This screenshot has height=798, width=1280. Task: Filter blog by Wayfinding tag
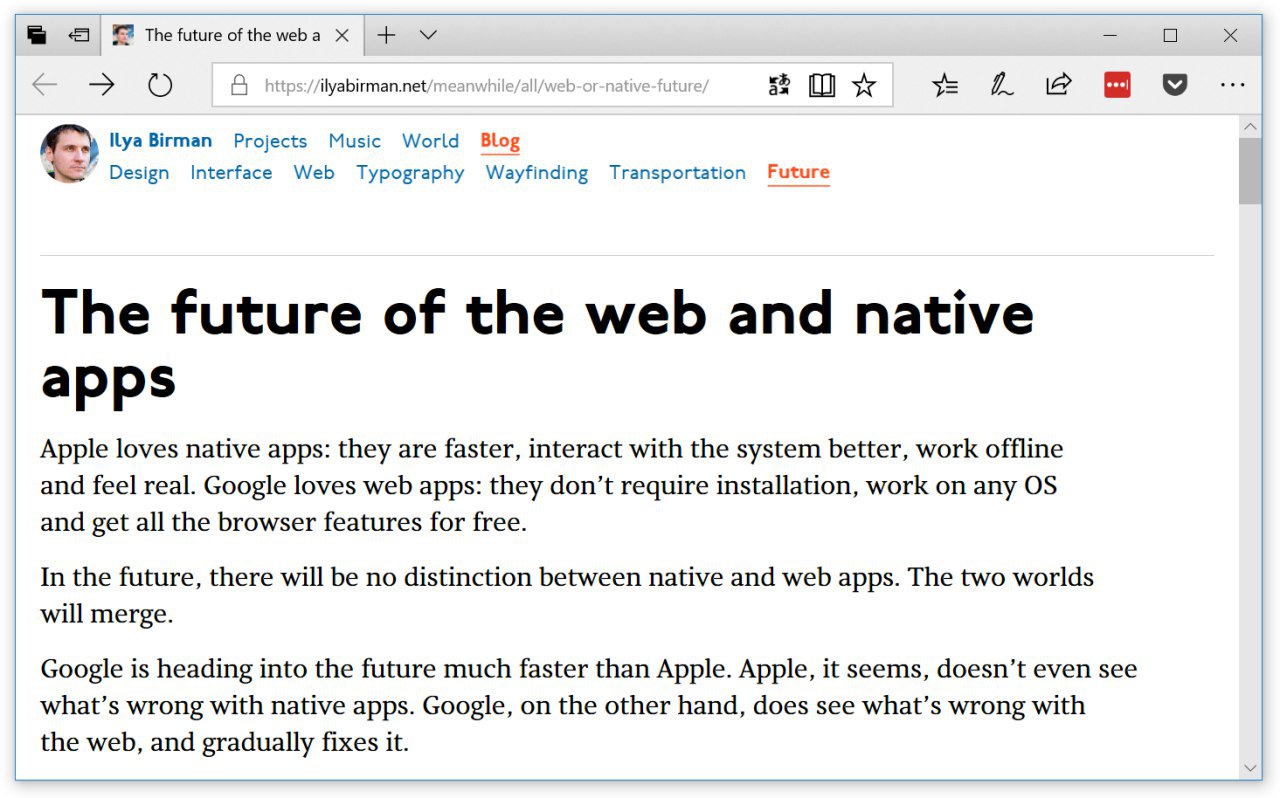pos(537,173)
